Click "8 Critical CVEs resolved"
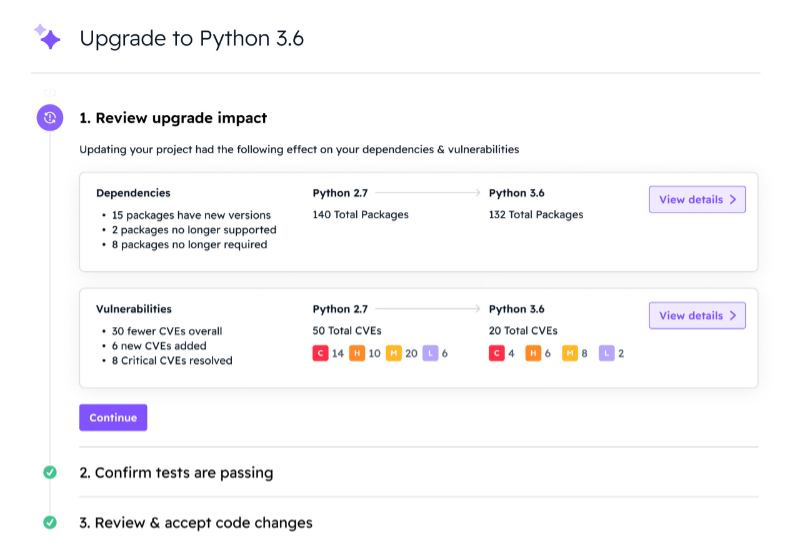The image size is (800, 559). tap(172, 361)
